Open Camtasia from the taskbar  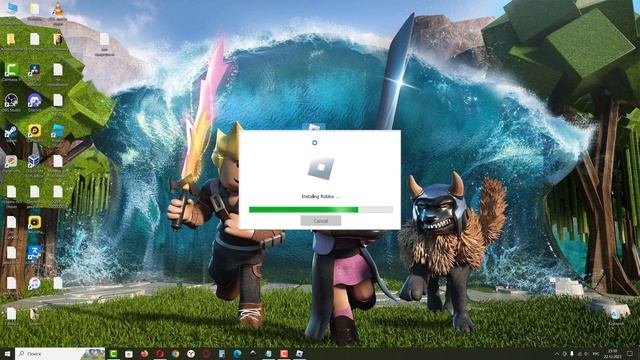click(113, 353)
